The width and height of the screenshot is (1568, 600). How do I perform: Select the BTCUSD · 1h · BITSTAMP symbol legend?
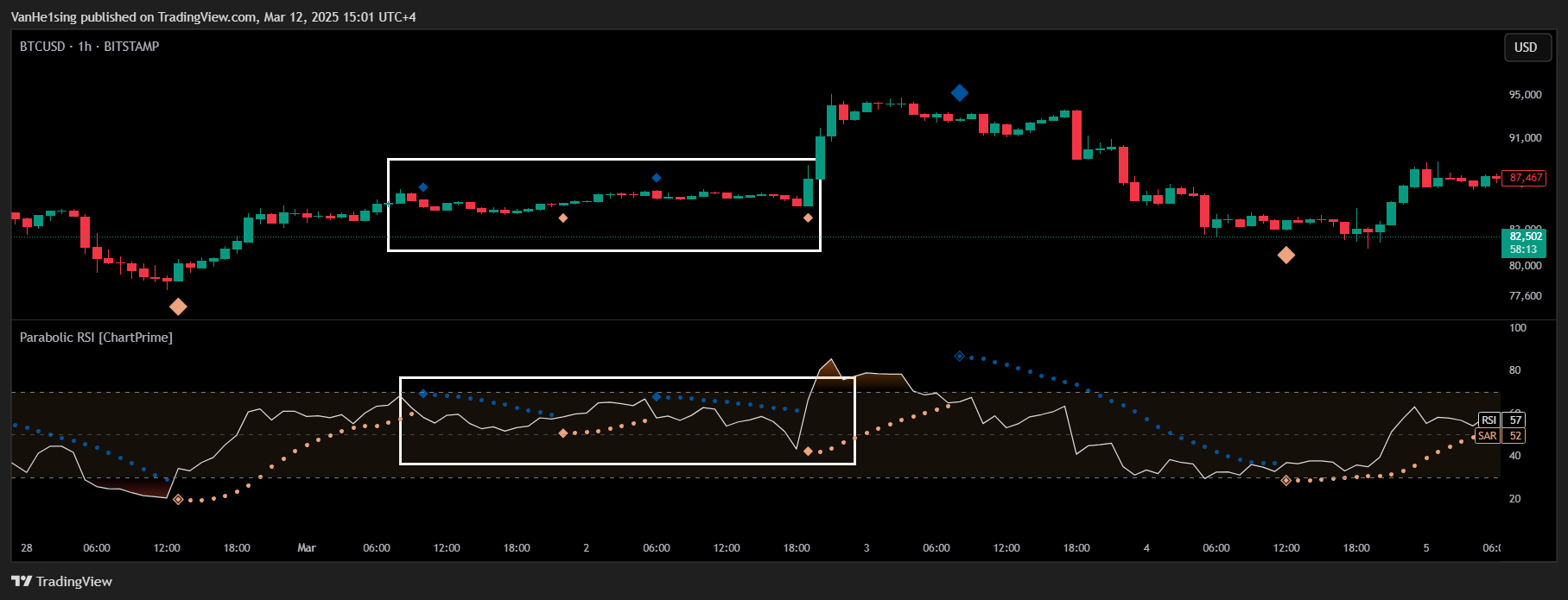(89, 47)
